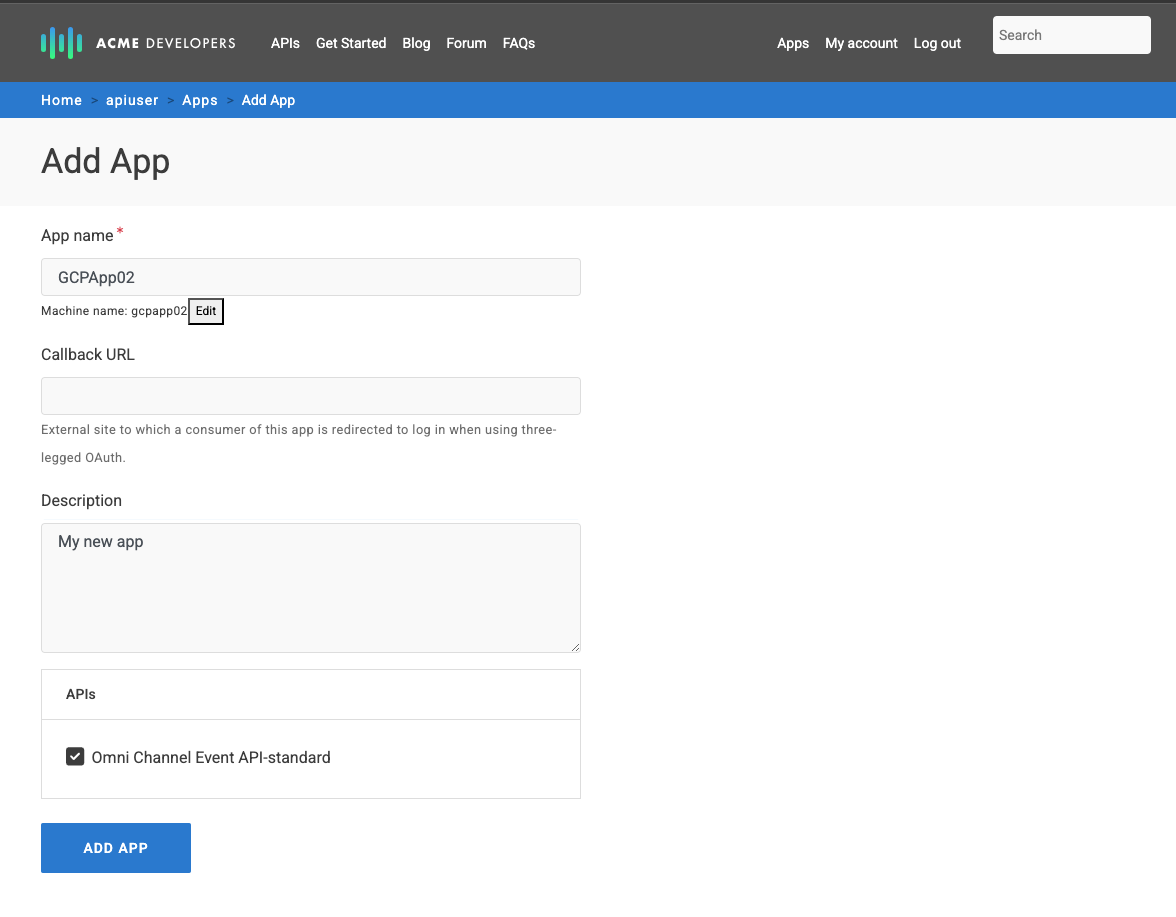Click the Add App breadcrumb entry
Screen dimensions: 1176x917
pos(268,100)
